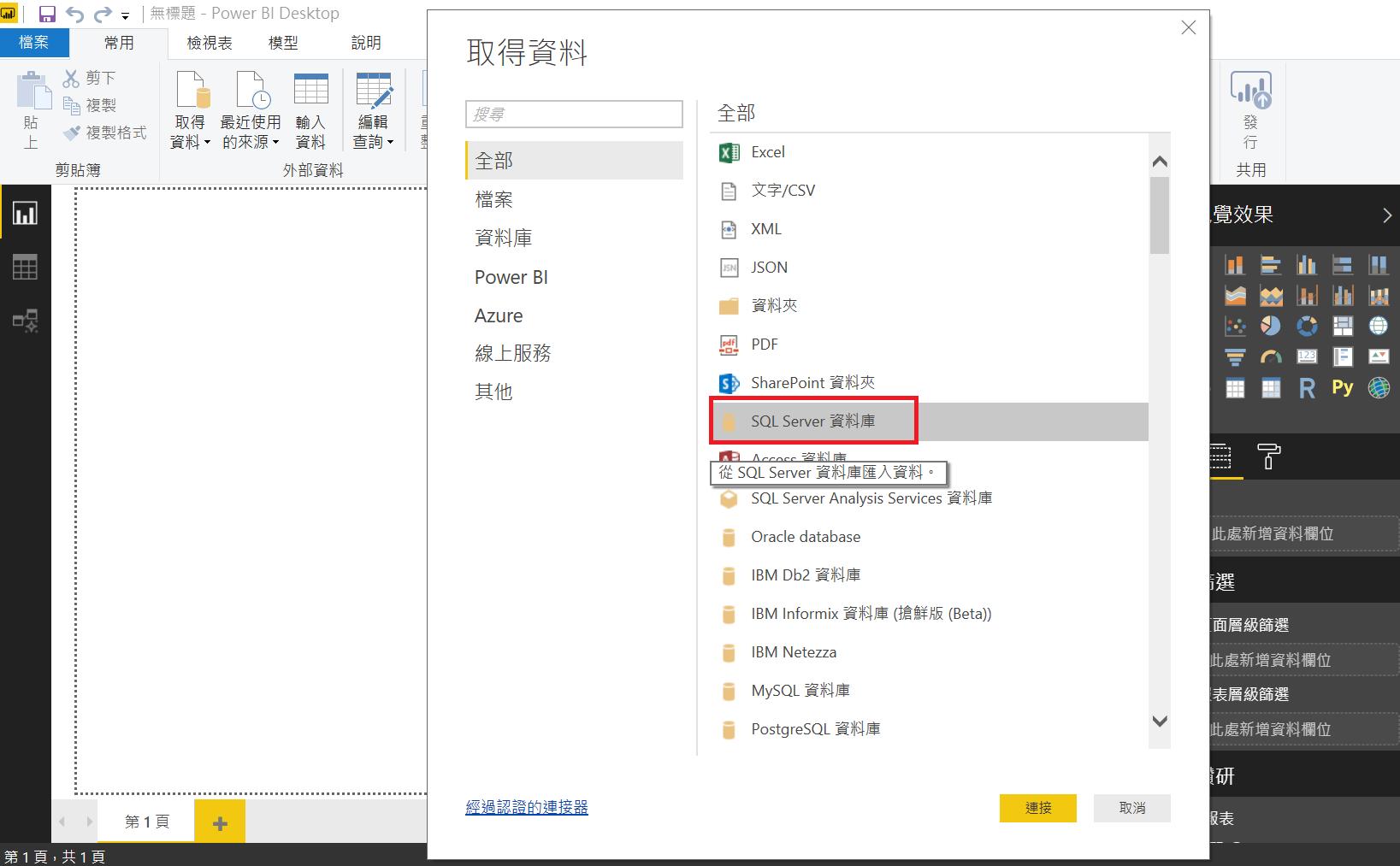Viewport: 1400px width, 866px height.
Task: Select the MySQL 資料庫 connector
Action: tap(929, 691)
